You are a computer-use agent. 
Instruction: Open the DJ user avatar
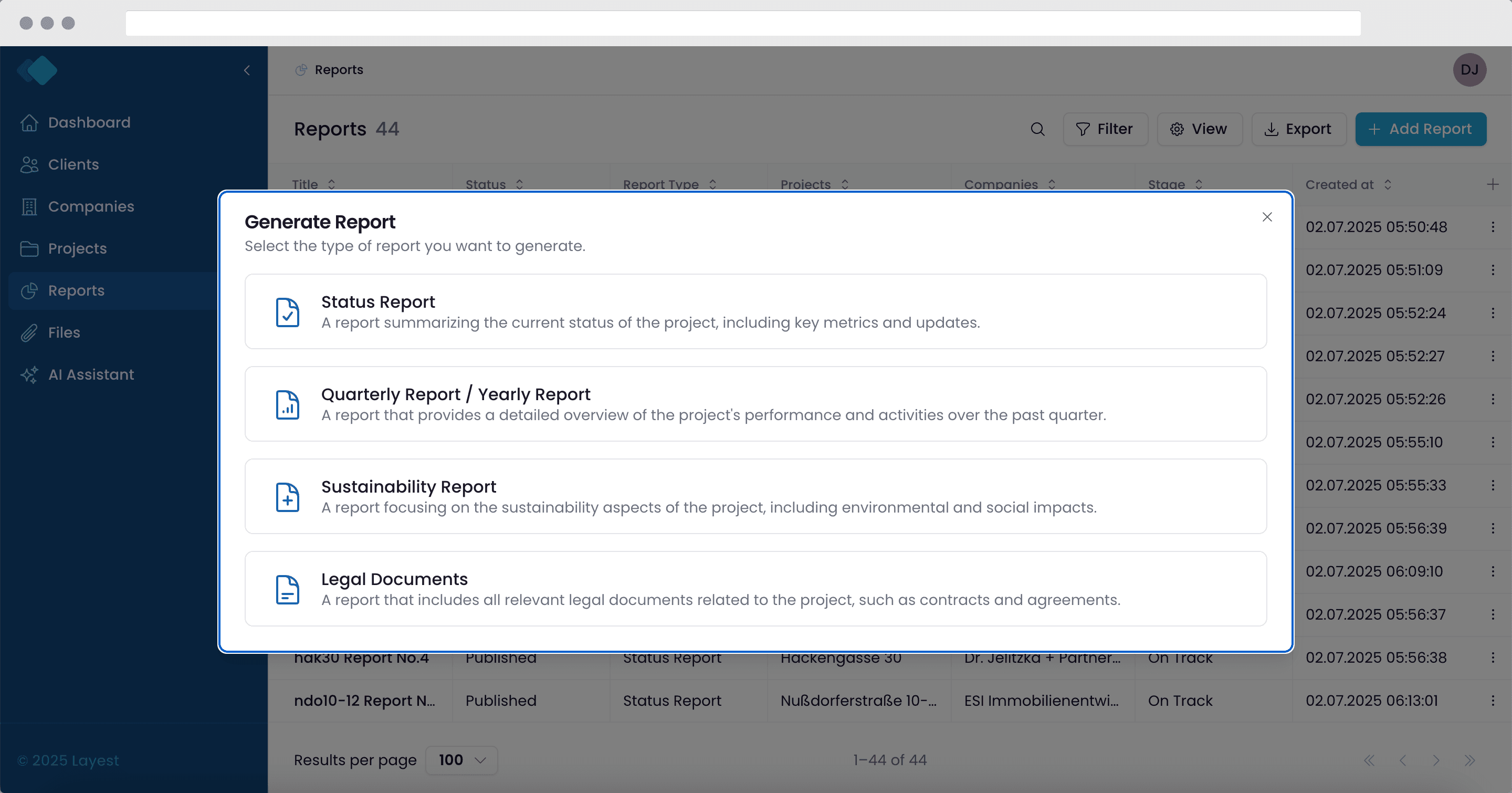click(1469, 70)
